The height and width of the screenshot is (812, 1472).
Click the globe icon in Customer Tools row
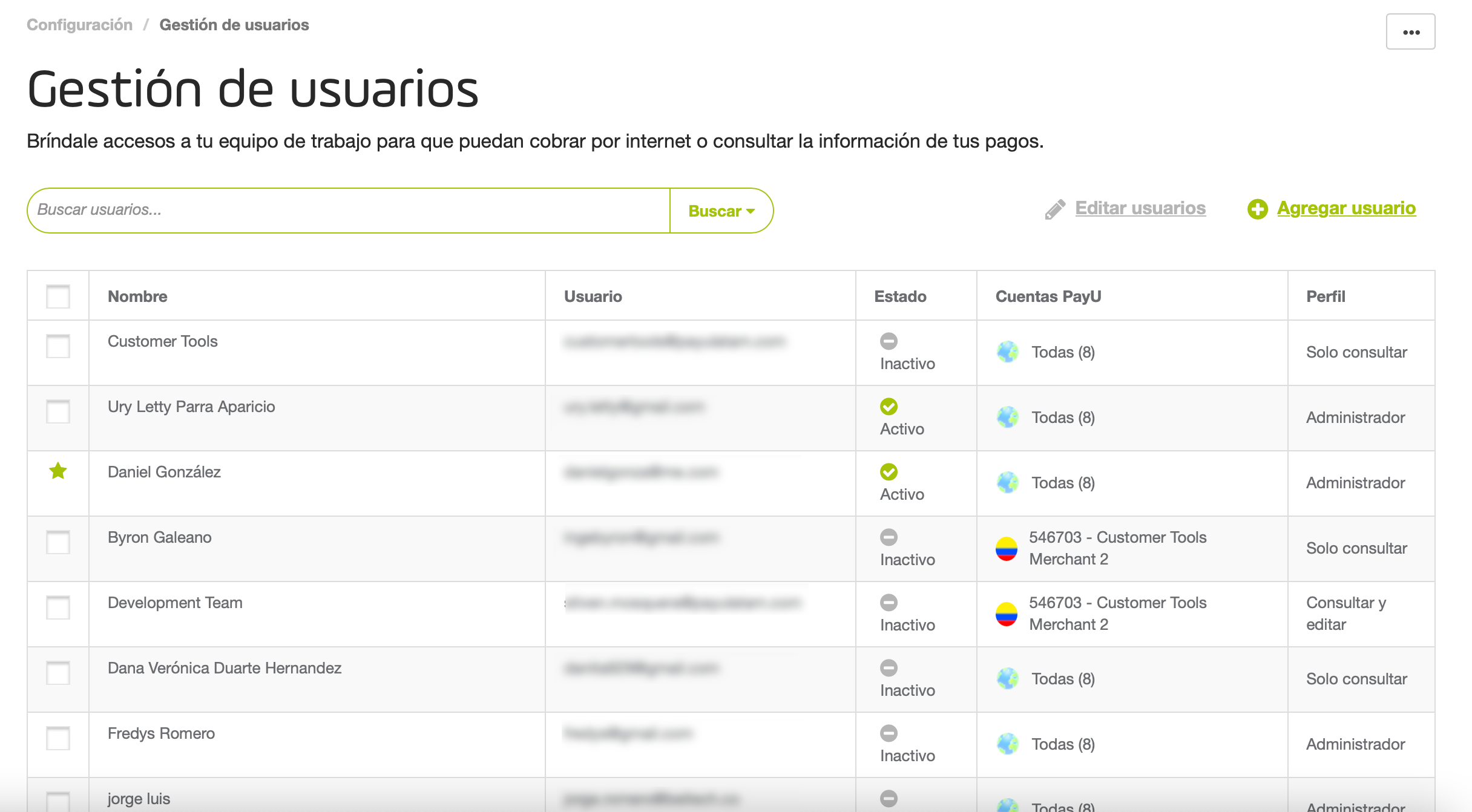[x=1007, y=352]
